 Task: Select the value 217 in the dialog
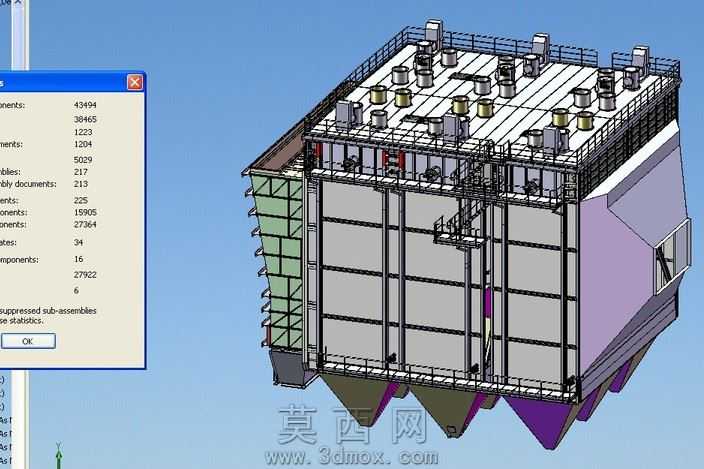[x=81, y=172]
